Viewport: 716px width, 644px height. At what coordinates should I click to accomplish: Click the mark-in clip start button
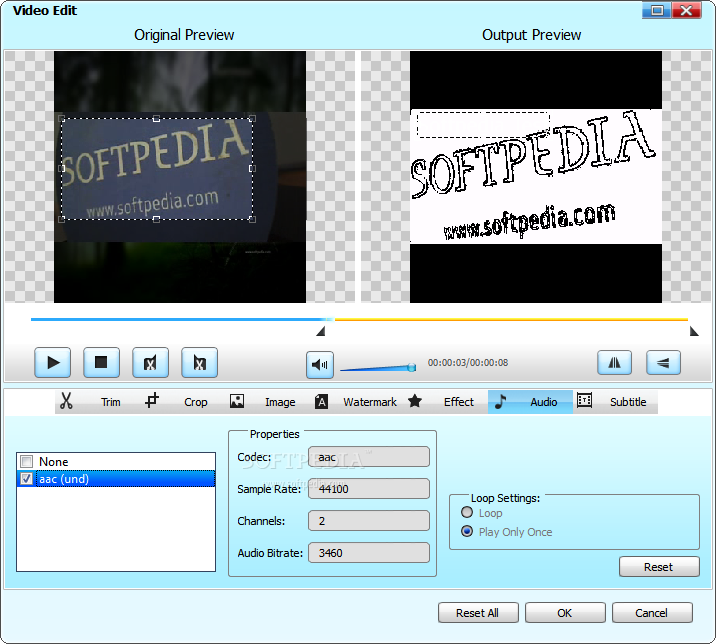(150, 363)
